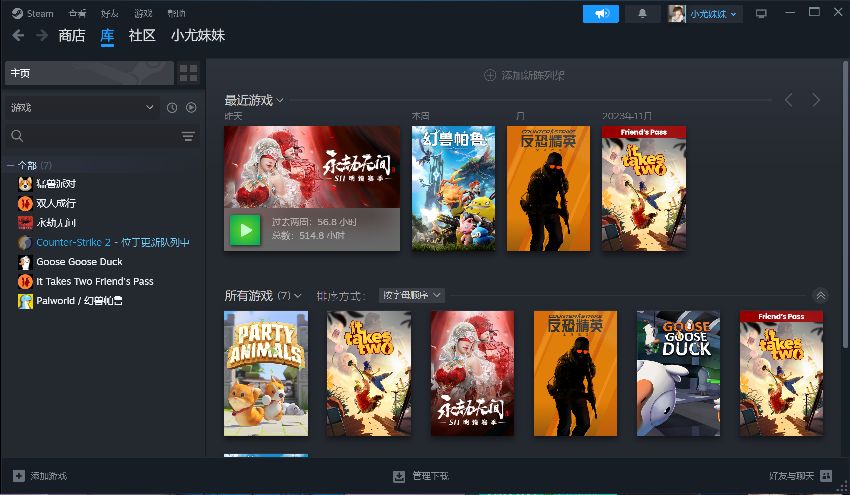Screen dimensions: 850x495
Task: Open the 好友 menu
Action: pyautogui.click(x=110, y=14)
